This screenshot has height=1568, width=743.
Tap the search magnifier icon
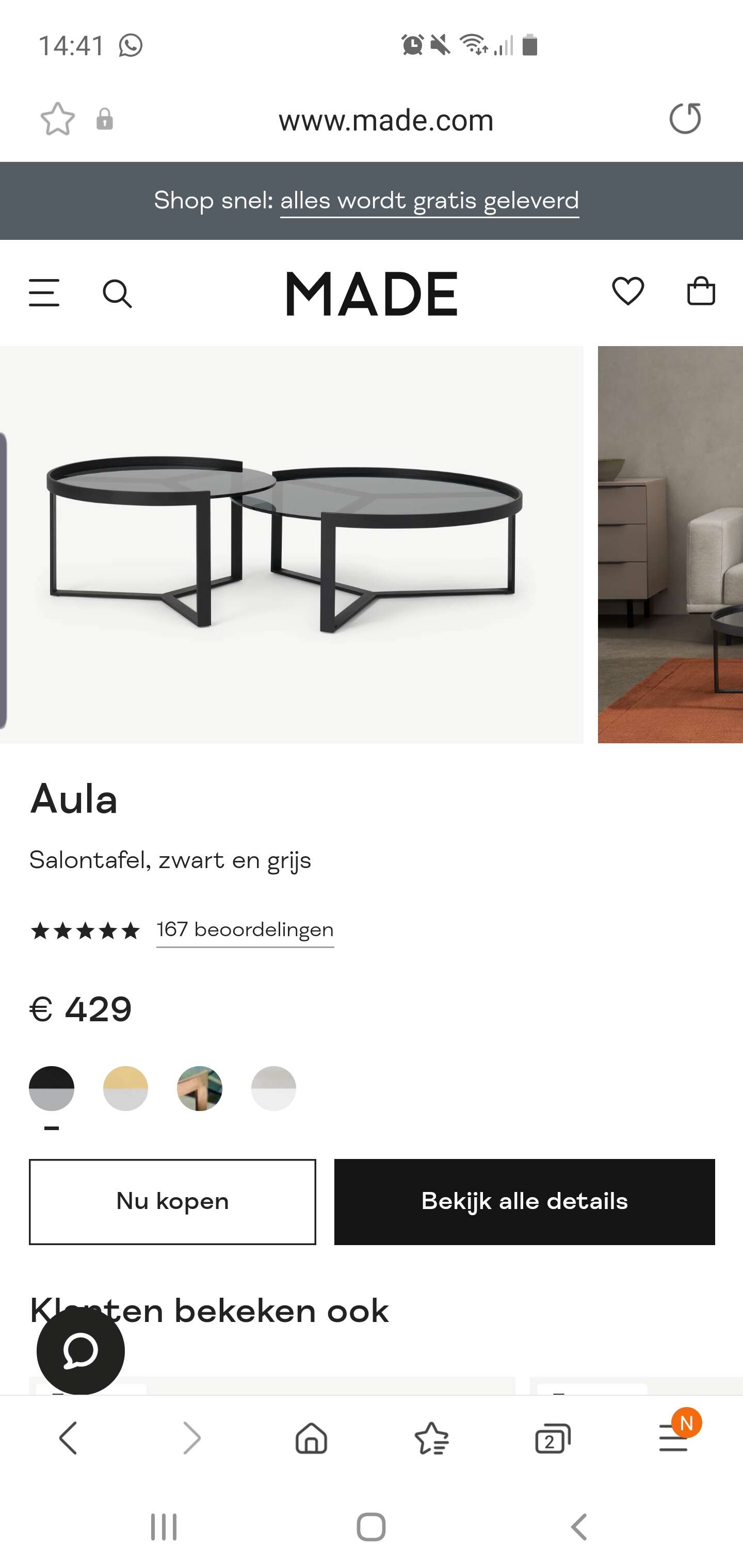[117, 294]
